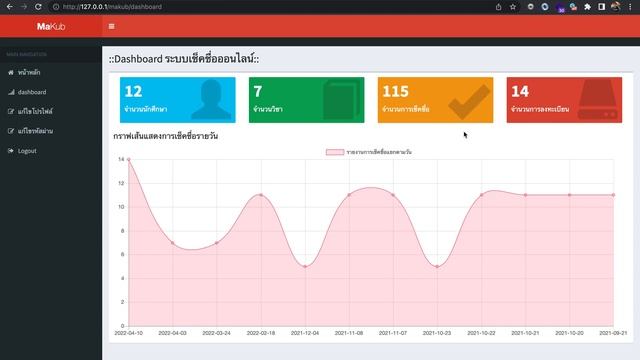Click the data point for 2021-10-22
640x360 pixels.
coord(481,195)
